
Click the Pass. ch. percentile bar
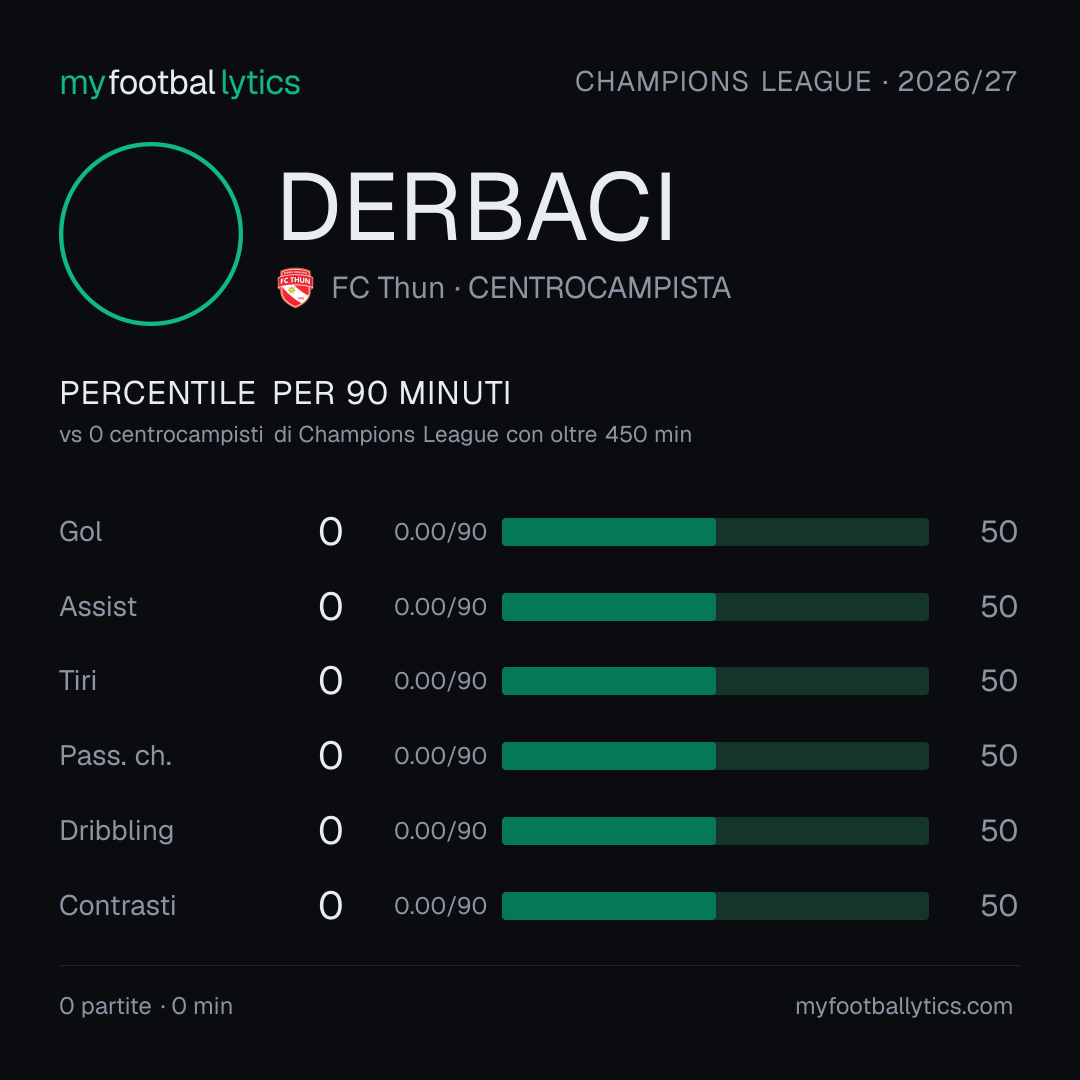pyautogui.click(x=715, y=756)
